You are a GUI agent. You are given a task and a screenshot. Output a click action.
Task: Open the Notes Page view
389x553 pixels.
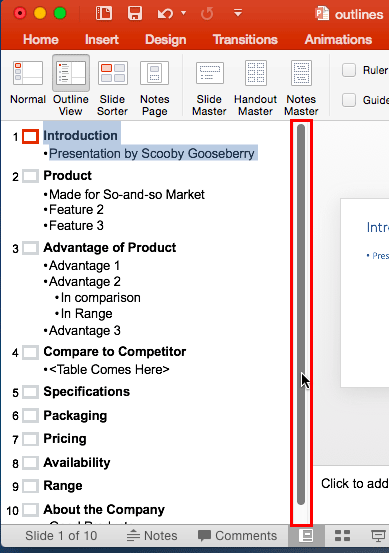(x=154, y=73)
